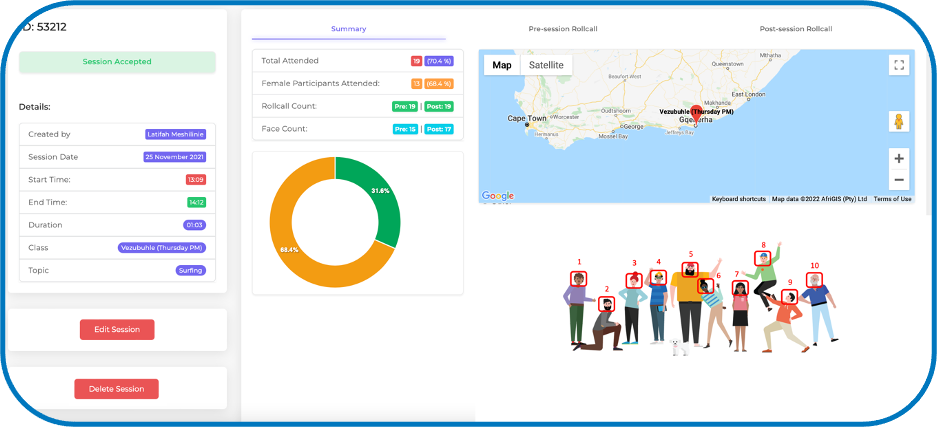The width and height of the screenshot is (938, 428).
Task: Click the red Vezubuhle location pin
Action: [697, 114]
